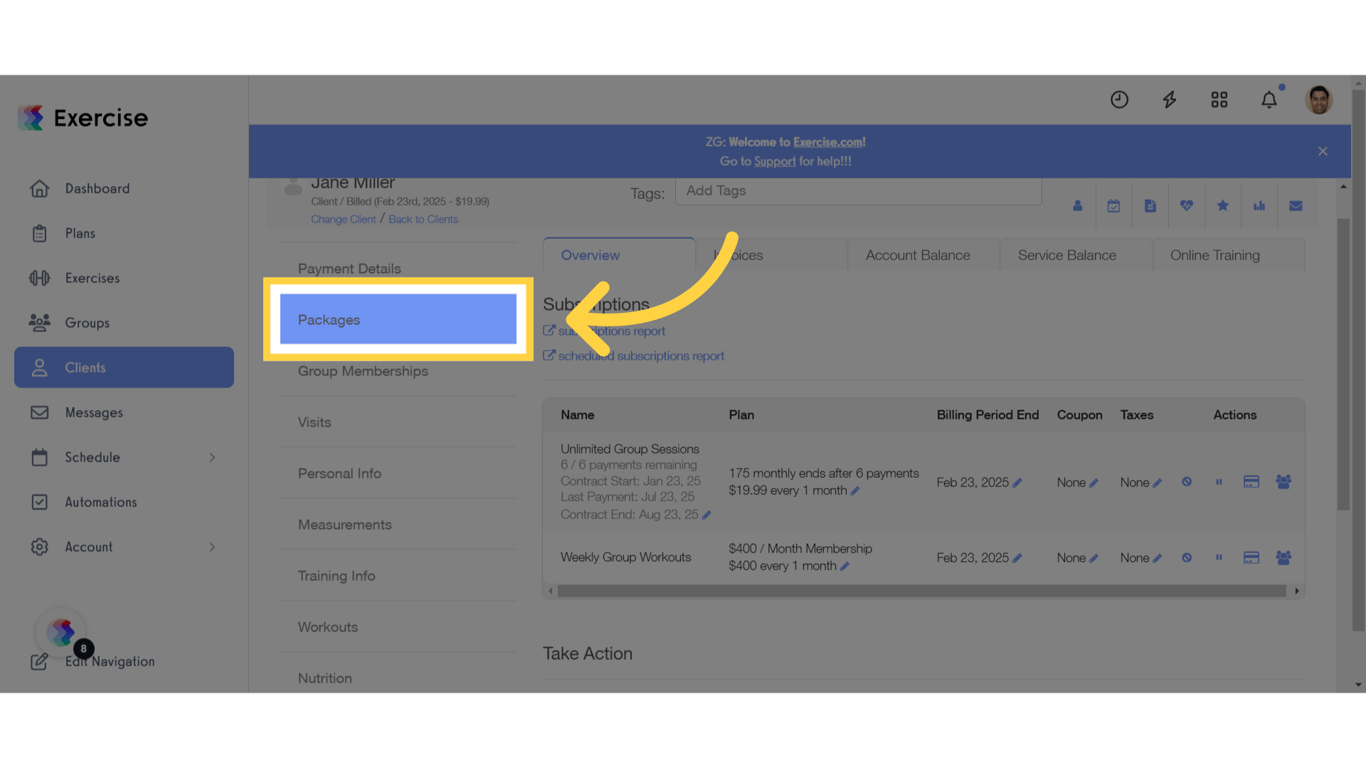
Task: Click the calendar check icon in client toolbar
Action: (x=1113, y=206)
